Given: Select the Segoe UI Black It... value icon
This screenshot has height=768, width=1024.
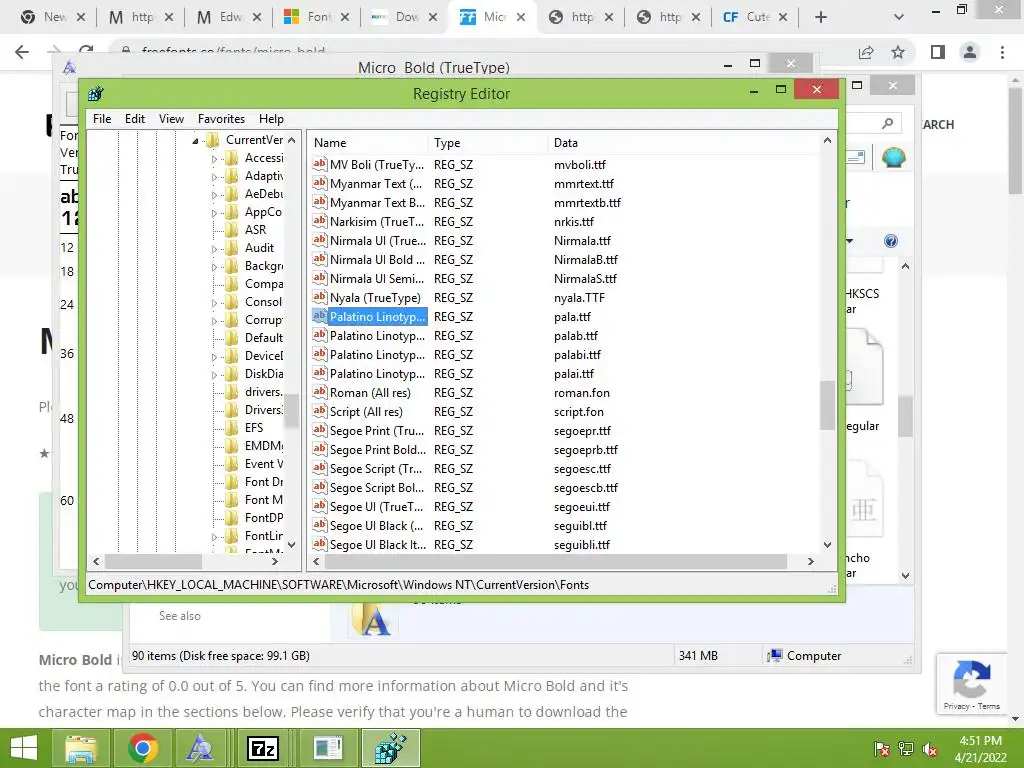Looking at the screenshot, I should tap(319, 544).
